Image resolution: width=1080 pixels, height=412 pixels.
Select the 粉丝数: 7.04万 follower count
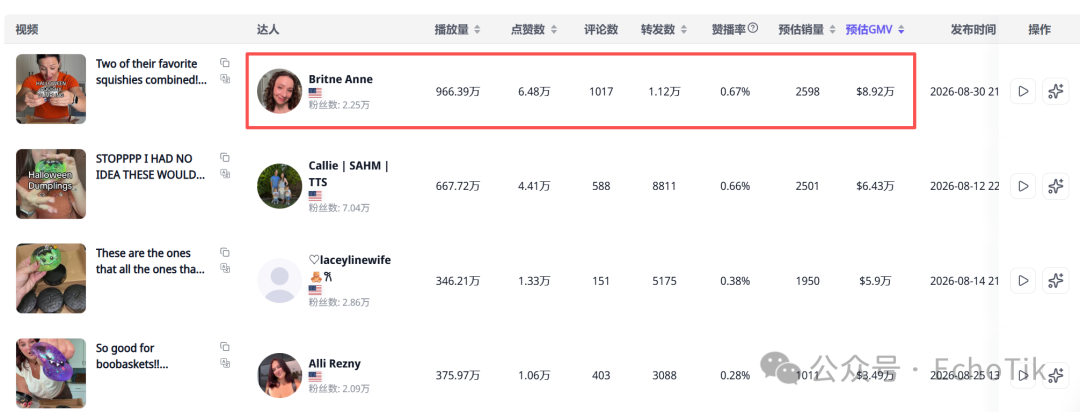(x=339, y=207)
